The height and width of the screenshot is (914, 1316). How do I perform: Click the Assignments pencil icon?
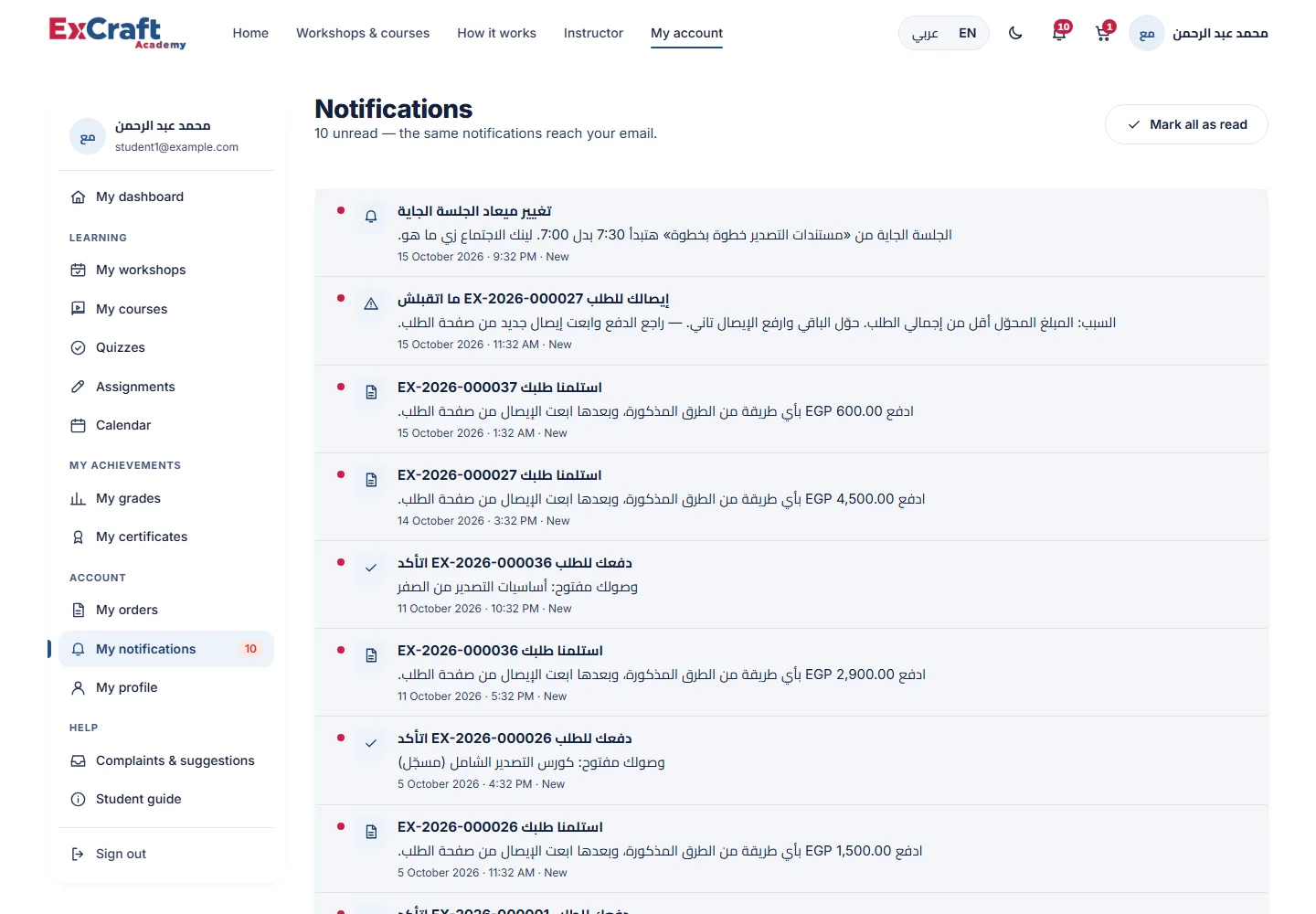(78, 387)
